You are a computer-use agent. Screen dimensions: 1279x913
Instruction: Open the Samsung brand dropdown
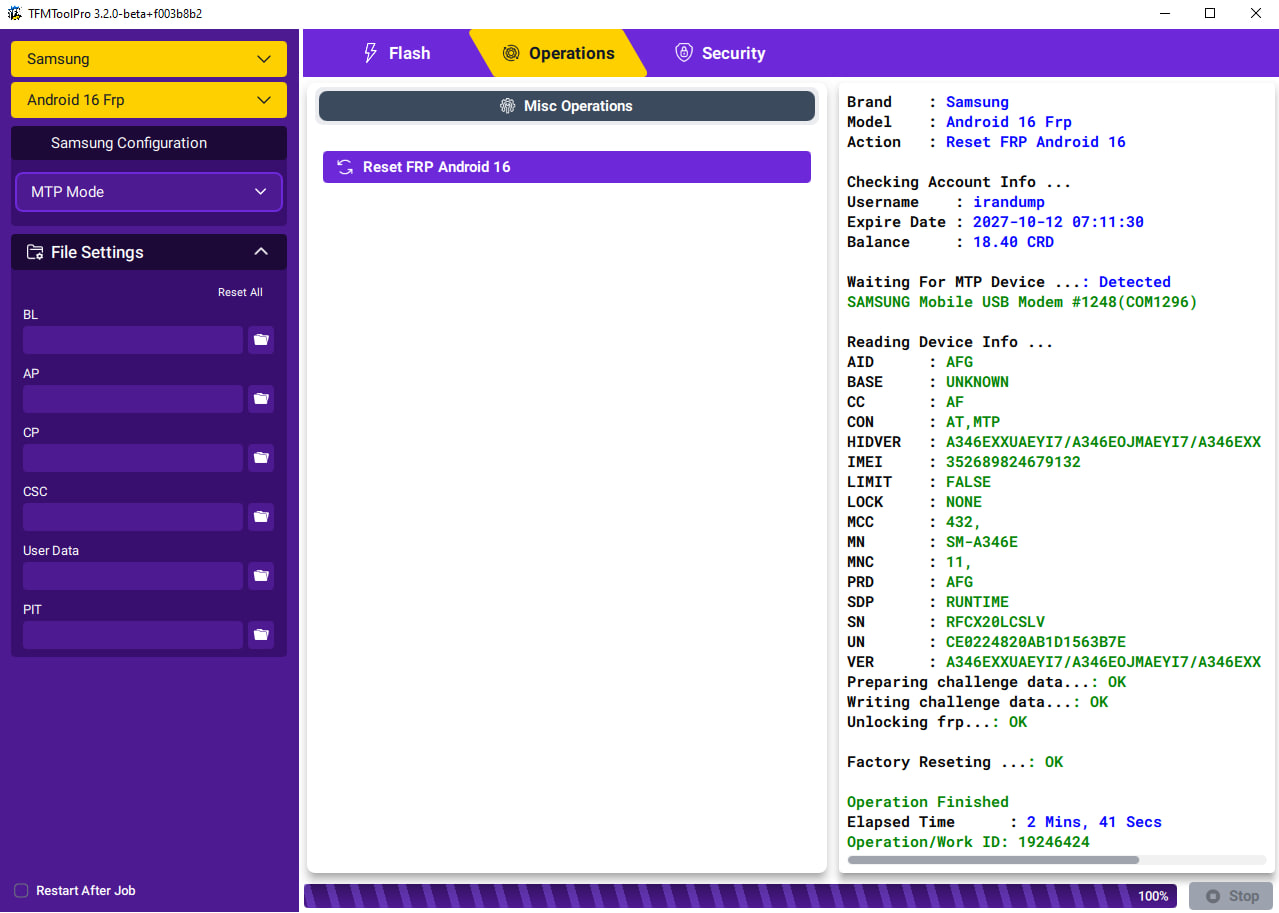point(149,59)
